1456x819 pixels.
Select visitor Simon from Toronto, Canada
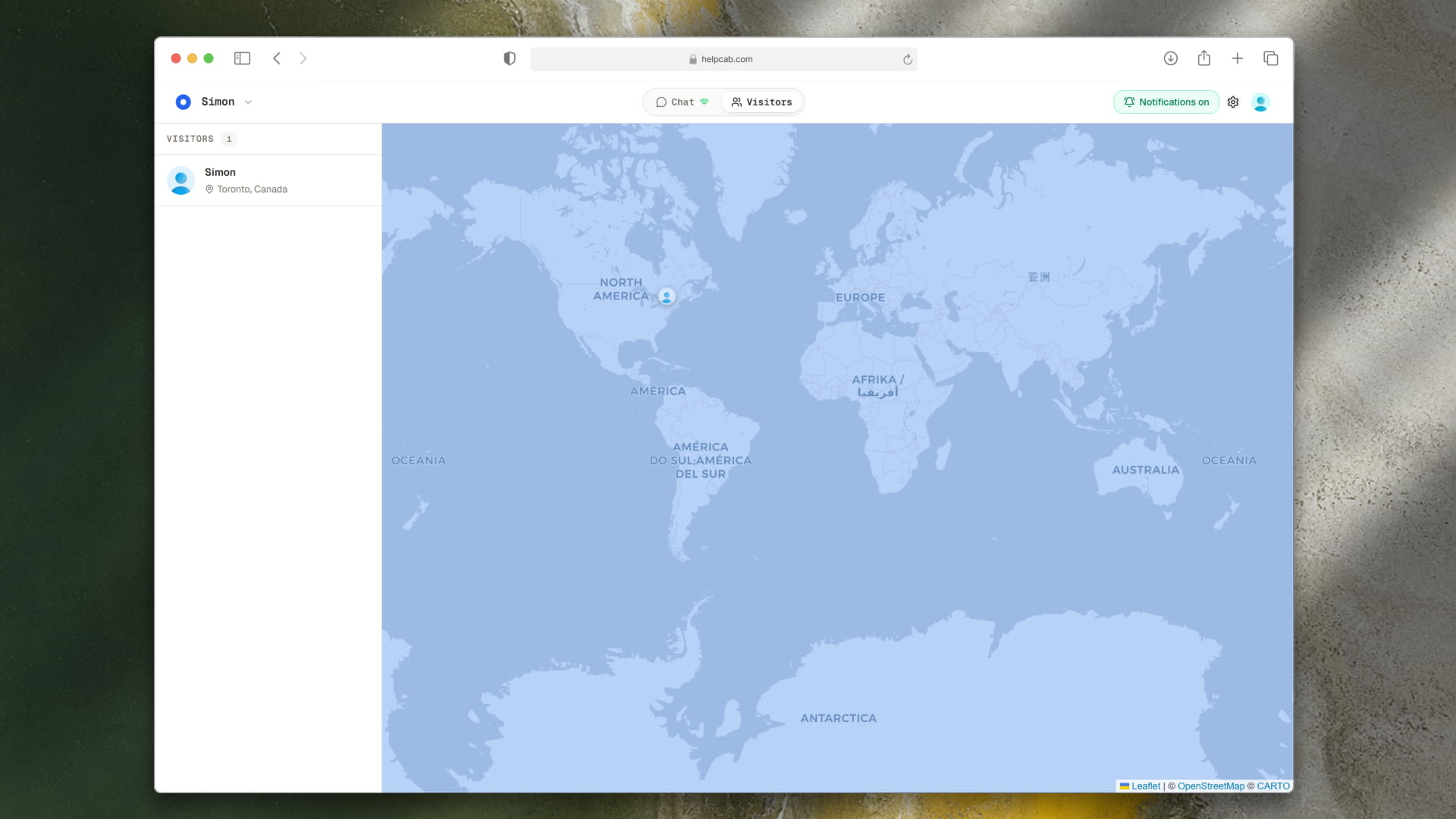268,180
